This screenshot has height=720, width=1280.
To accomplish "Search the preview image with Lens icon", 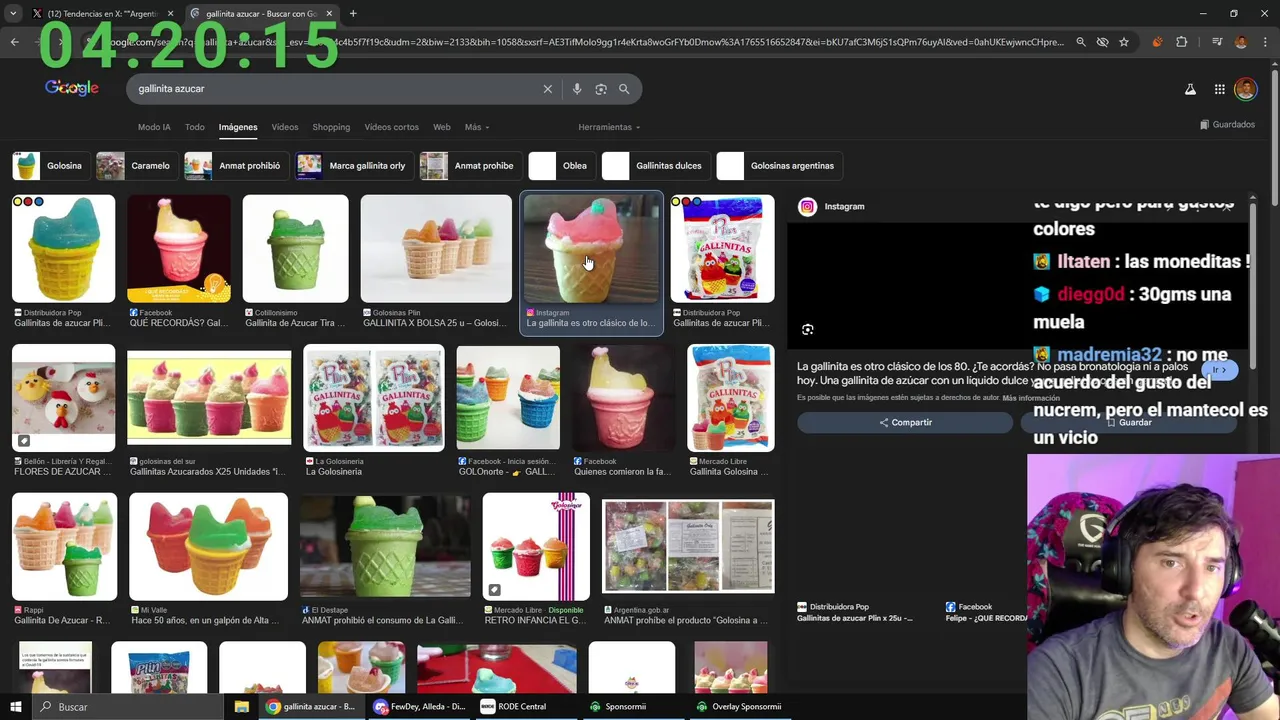I will click(808, 329).
